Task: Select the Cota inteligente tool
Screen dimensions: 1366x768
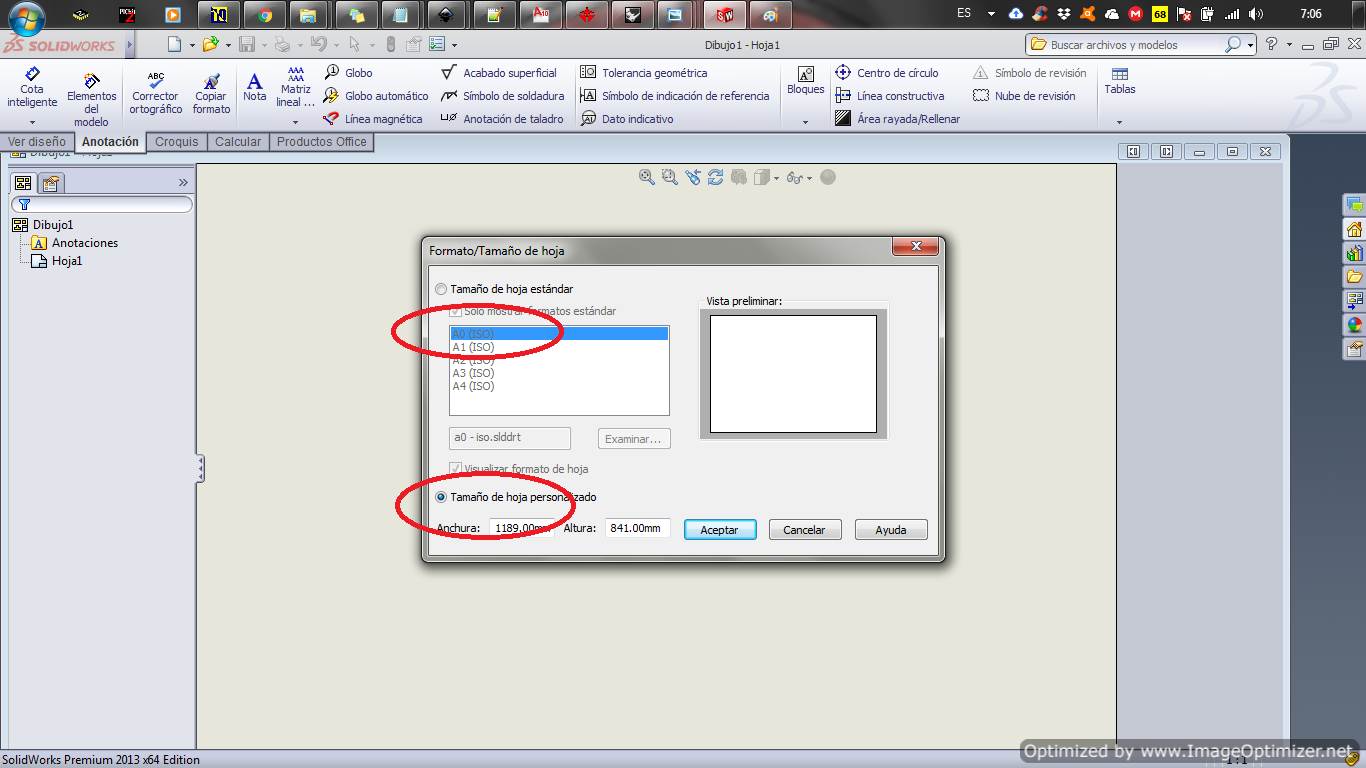Action: click(x=32, y=88)
